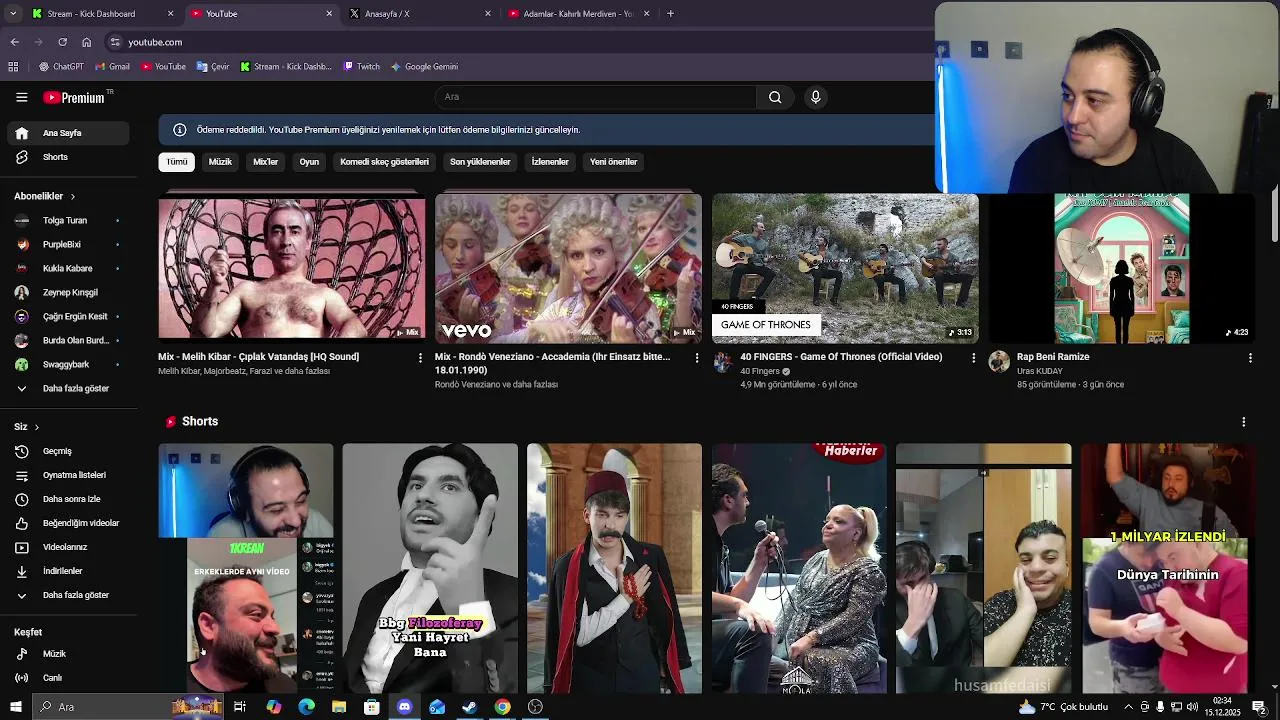Open İndirilenler downloads

pyautogui.click(x=66, y=571)
